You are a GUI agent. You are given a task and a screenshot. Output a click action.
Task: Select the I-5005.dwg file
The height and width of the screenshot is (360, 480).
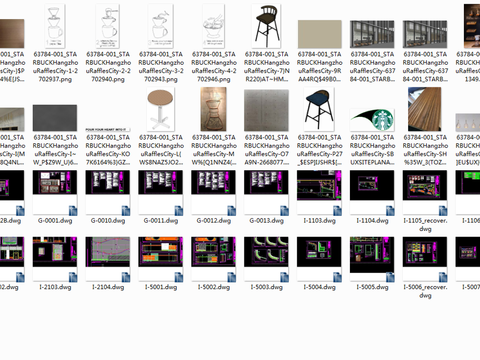pyautogui.click(x=372, y=260)
